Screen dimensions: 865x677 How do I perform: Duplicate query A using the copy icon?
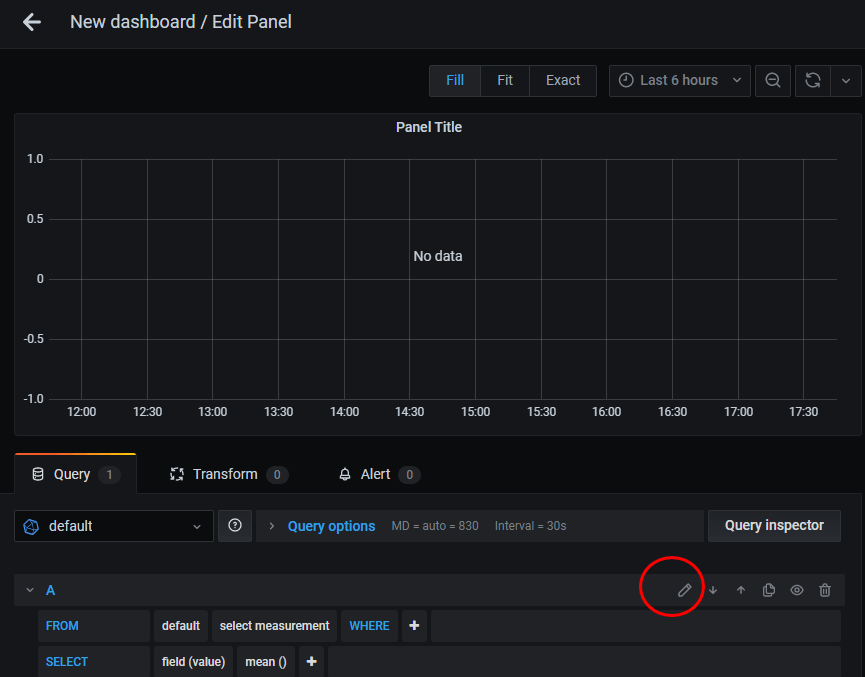[x=769, y=590]
